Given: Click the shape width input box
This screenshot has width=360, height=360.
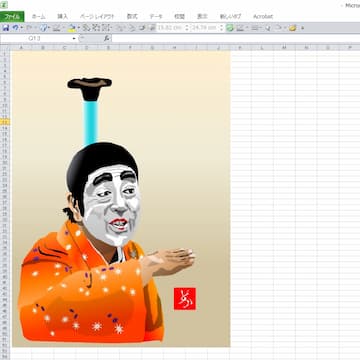Looking at the screenshot, I should [x=205, y=28].
